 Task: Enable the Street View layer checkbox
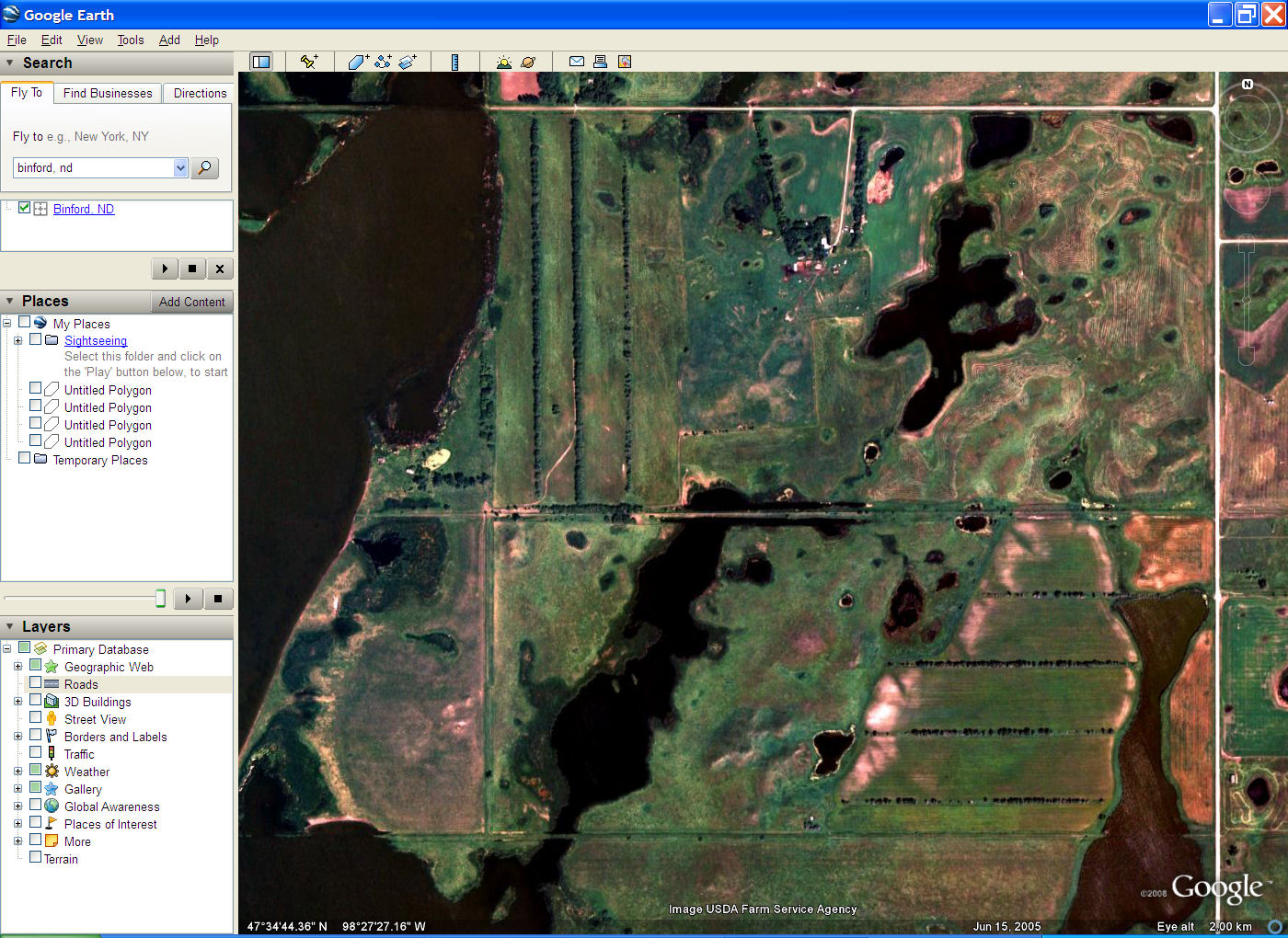(x=35, y=718)
